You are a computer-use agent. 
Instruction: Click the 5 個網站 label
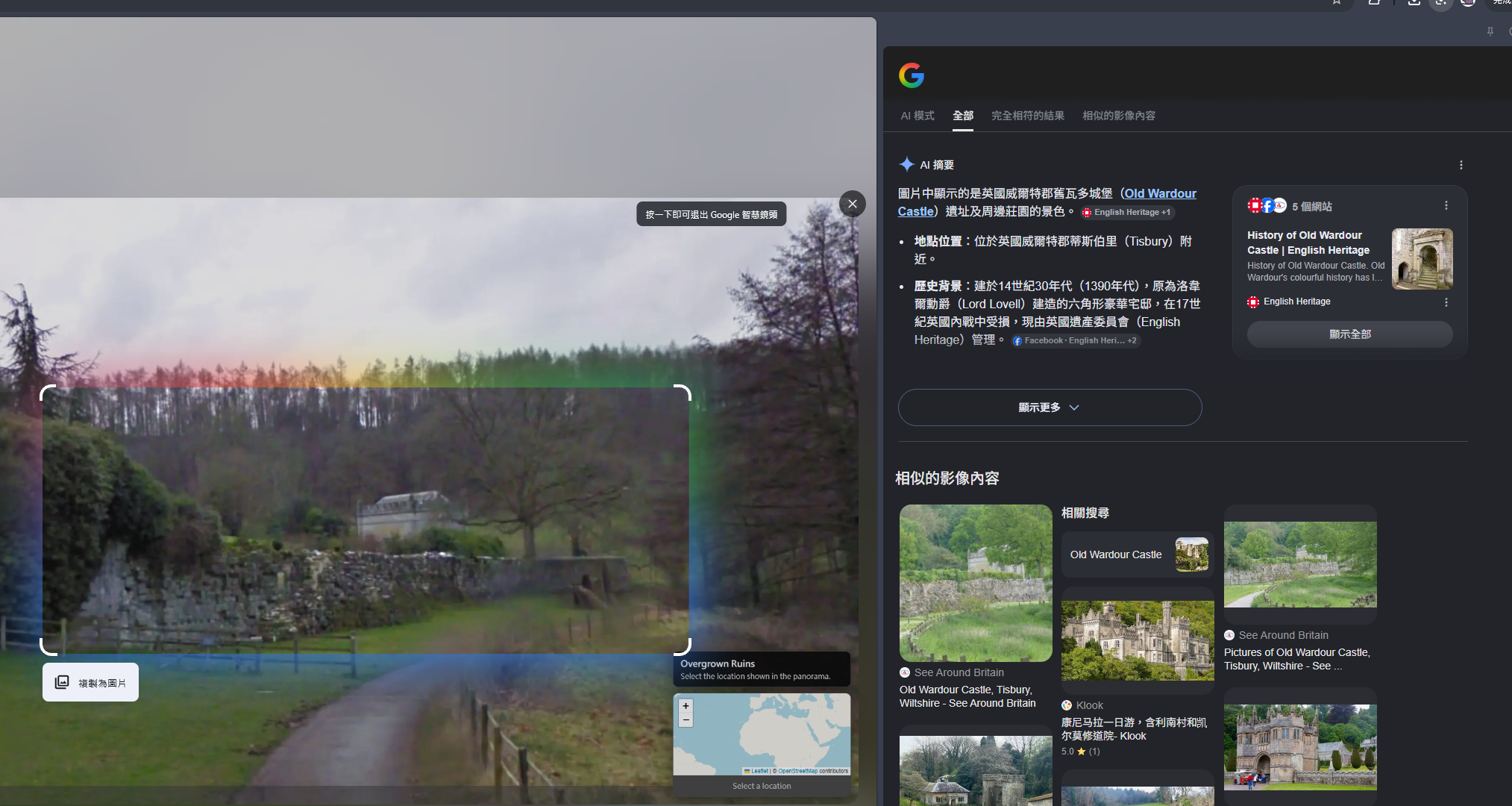click(x=1312, y=207)
